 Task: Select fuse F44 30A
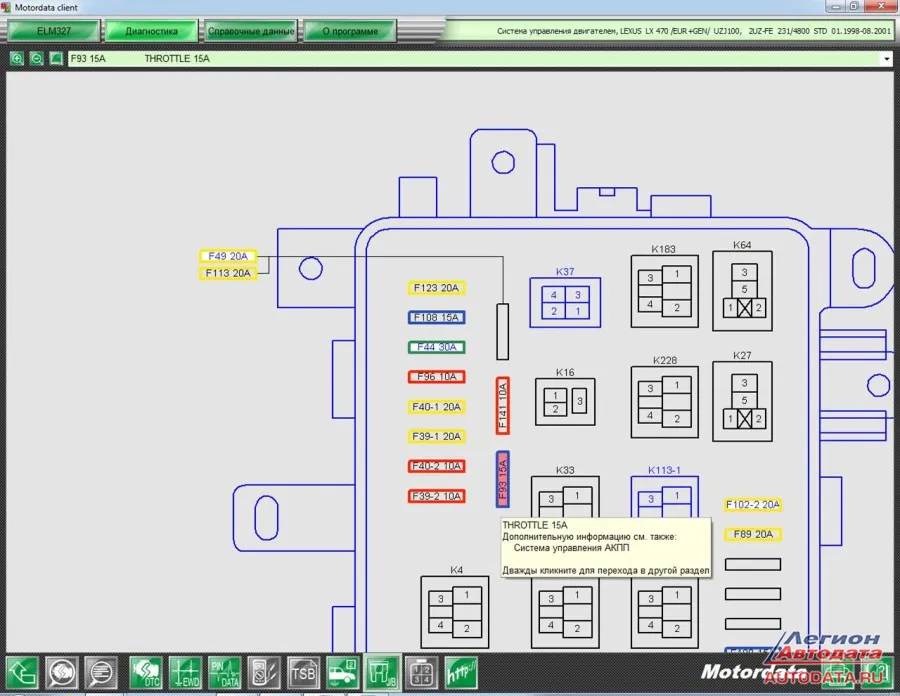tap(436, 347)
